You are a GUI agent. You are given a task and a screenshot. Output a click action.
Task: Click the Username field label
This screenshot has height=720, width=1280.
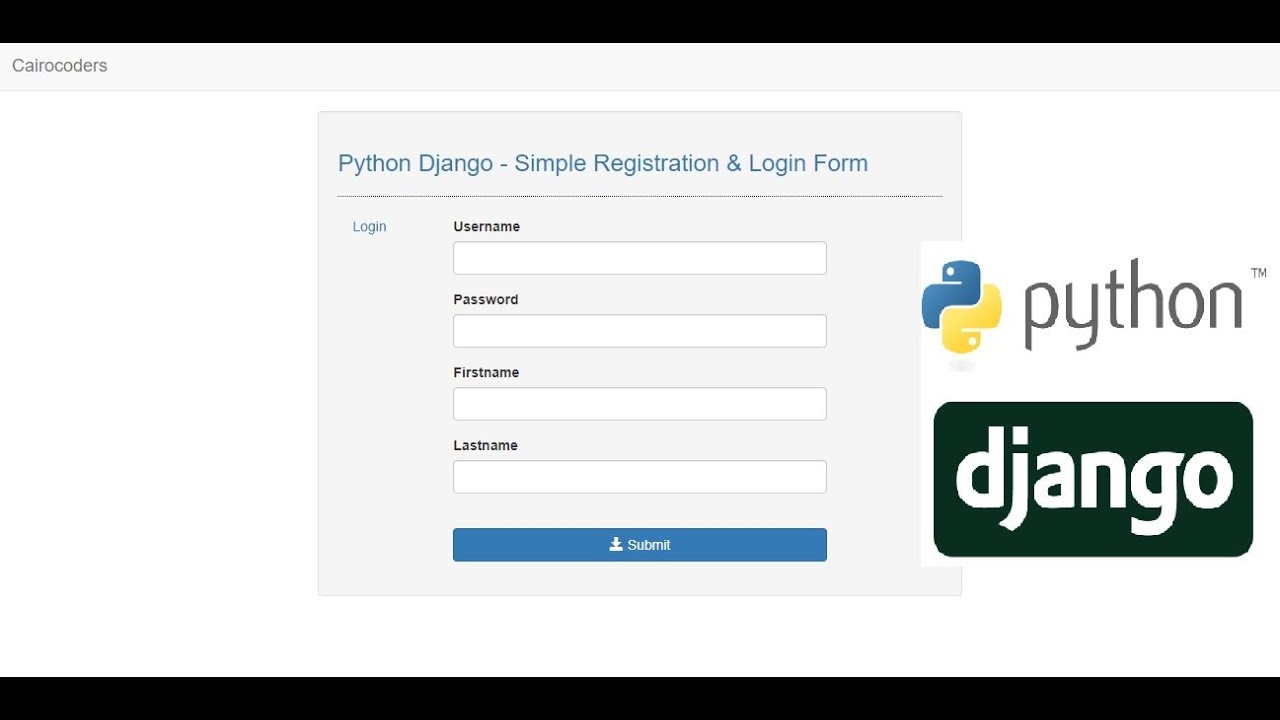pyautogui.click(x=487, y=227)
